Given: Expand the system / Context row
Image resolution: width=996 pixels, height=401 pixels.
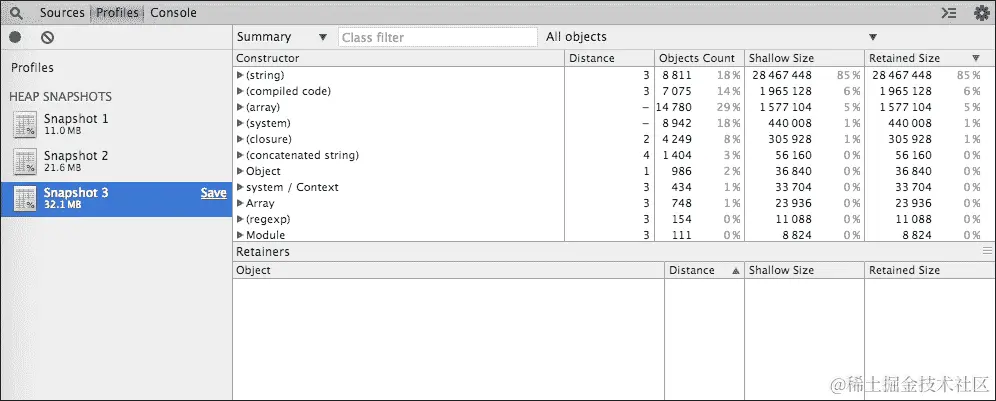Looking at the screenshot, I should click(240, 187).
